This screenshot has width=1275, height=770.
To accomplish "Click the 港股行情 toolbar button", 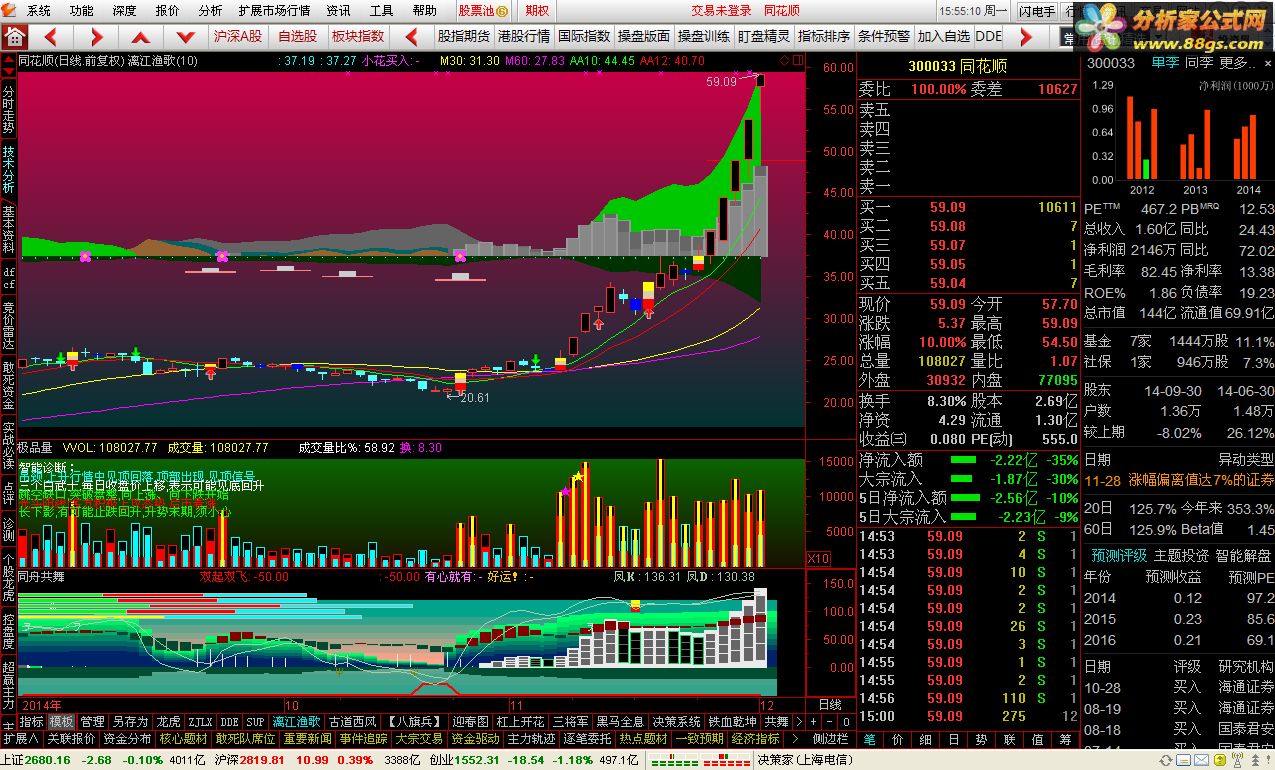I will click(x=524, y=37).
